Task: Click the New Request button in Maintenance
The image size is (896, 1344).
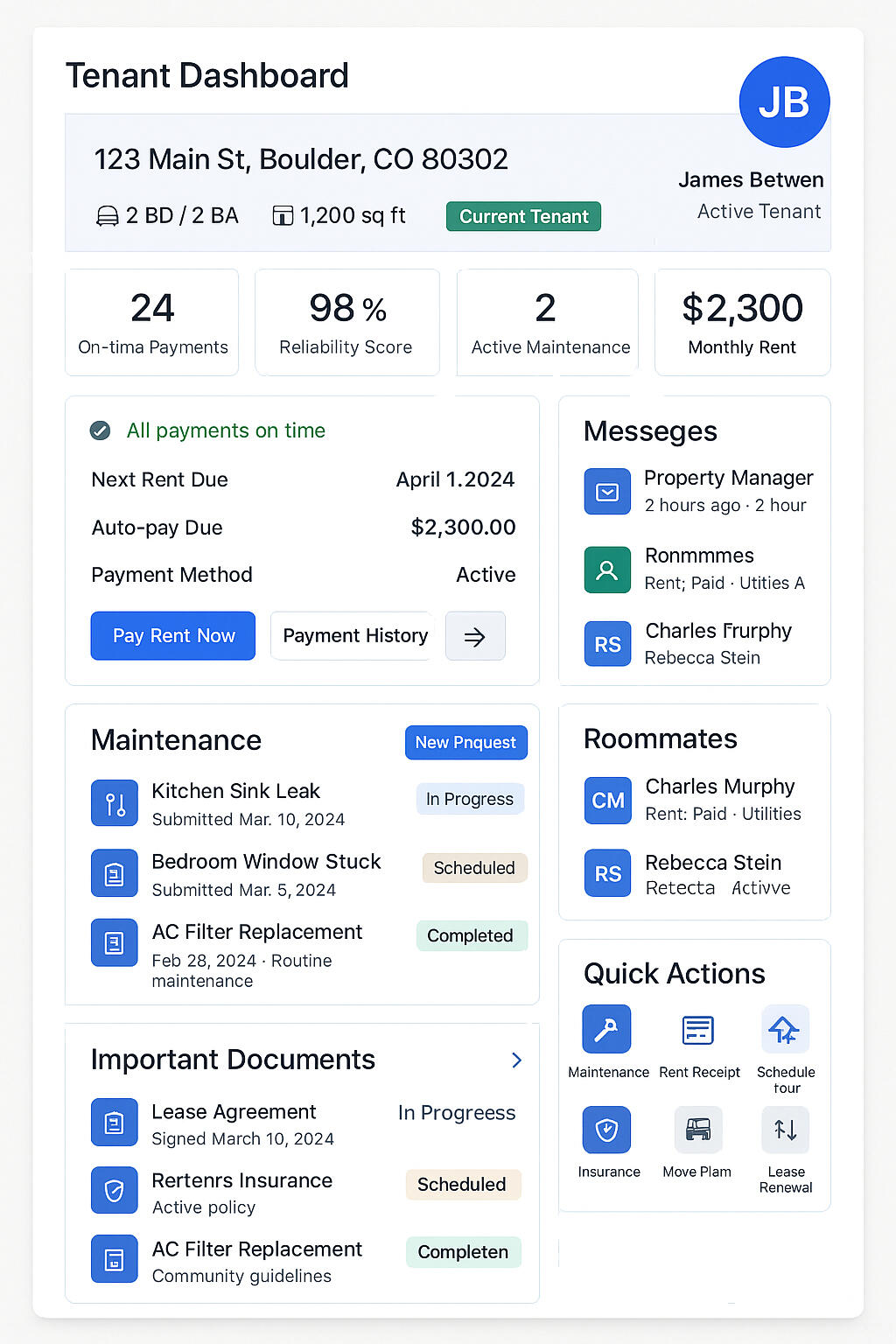Action: click(x=465, y=743)
